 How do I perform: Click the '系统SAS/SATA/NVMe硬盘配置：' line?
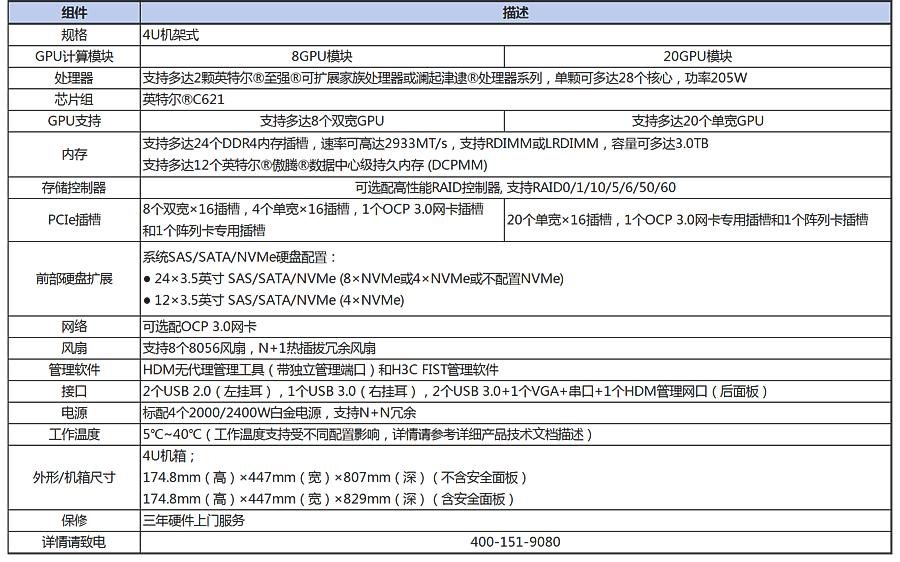(x=240, y=257)
